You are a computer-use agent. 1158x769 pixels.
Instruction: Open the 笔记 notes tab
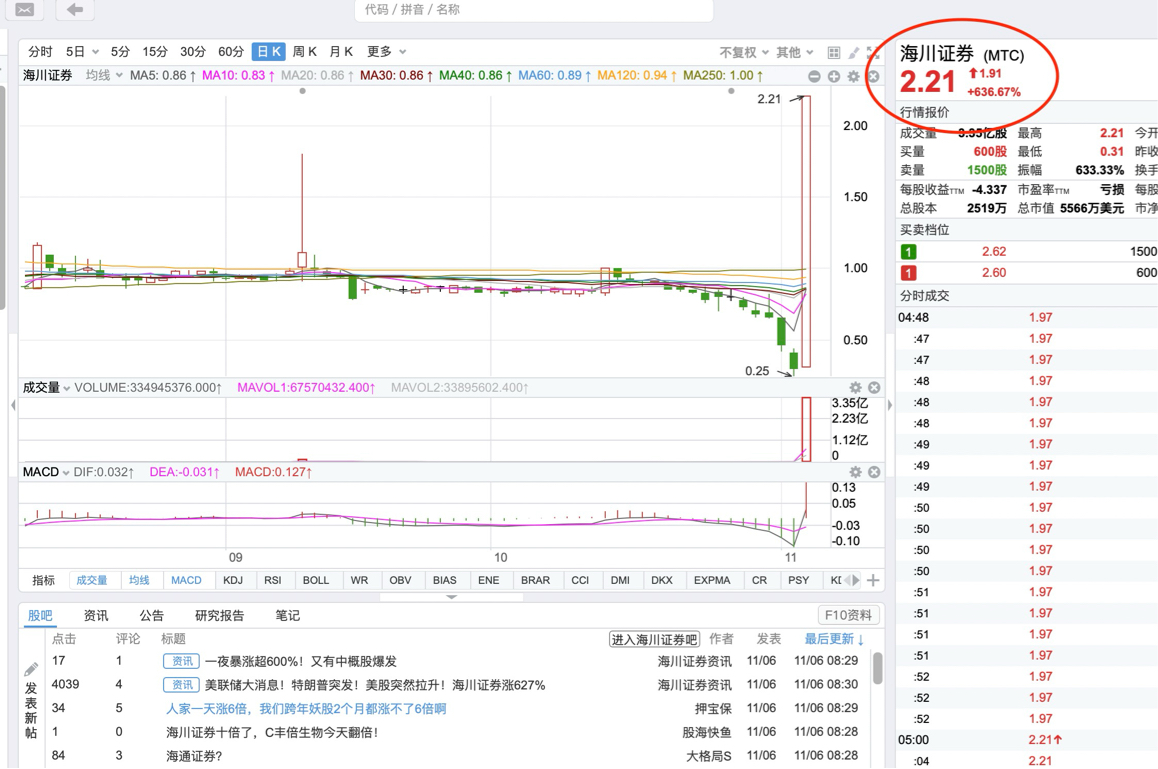point(287,616)
